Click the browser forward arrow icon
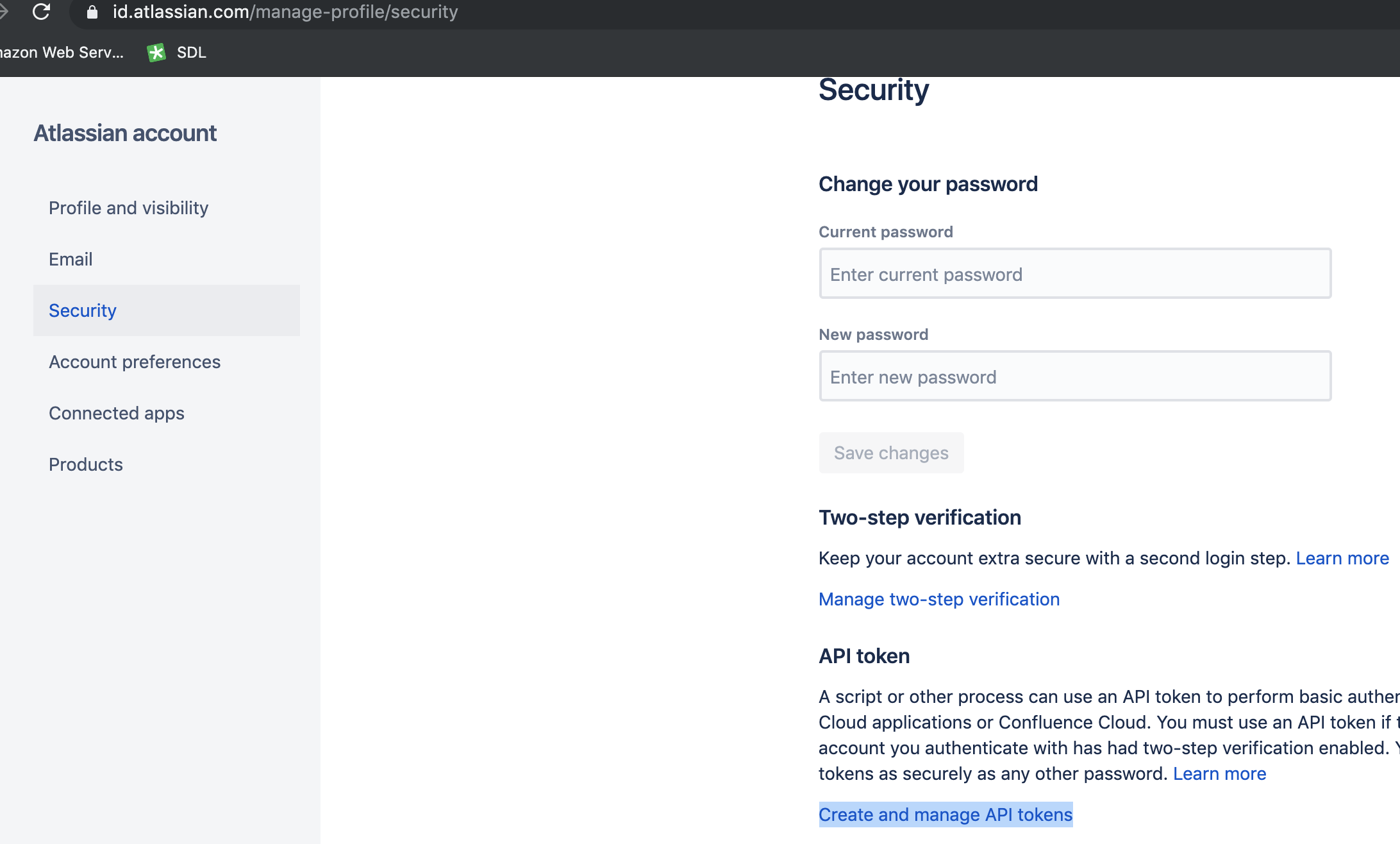This screenshot has height=844, width=1400. [4, 12]
